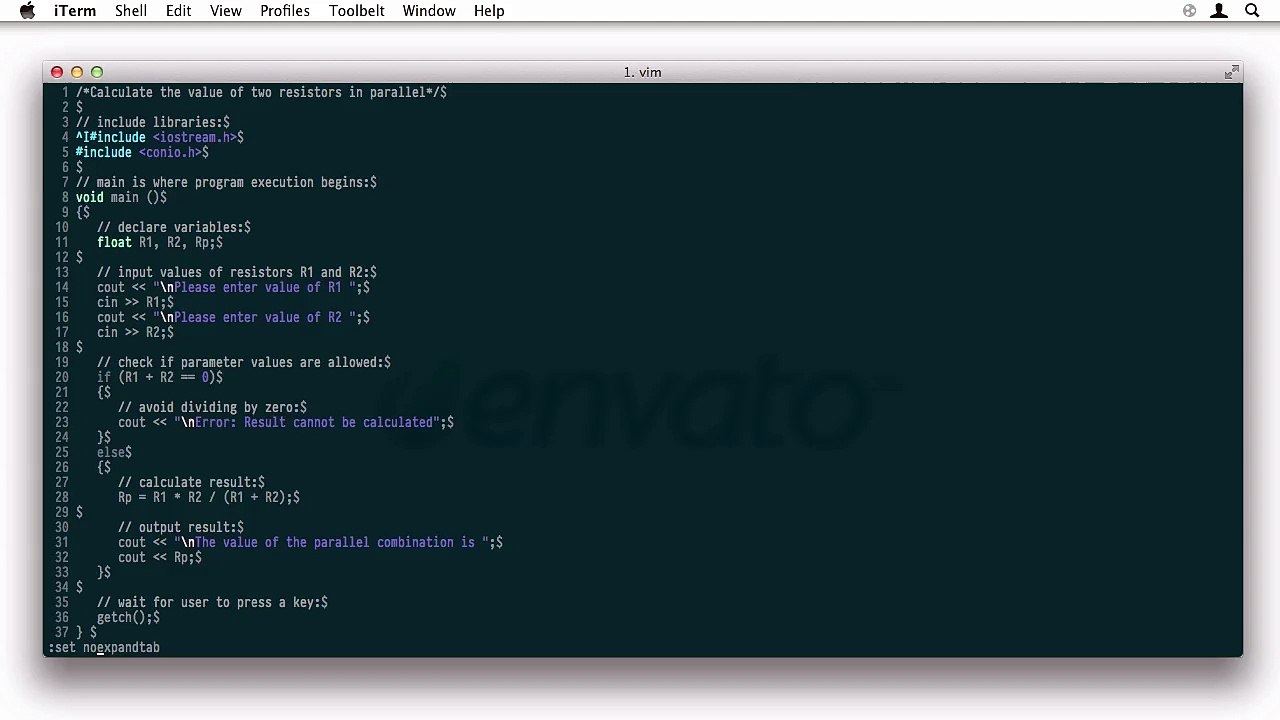1280x720 pixels.
Task: Click 'cin >> R1;' on line 15
Action: [132, 302]
